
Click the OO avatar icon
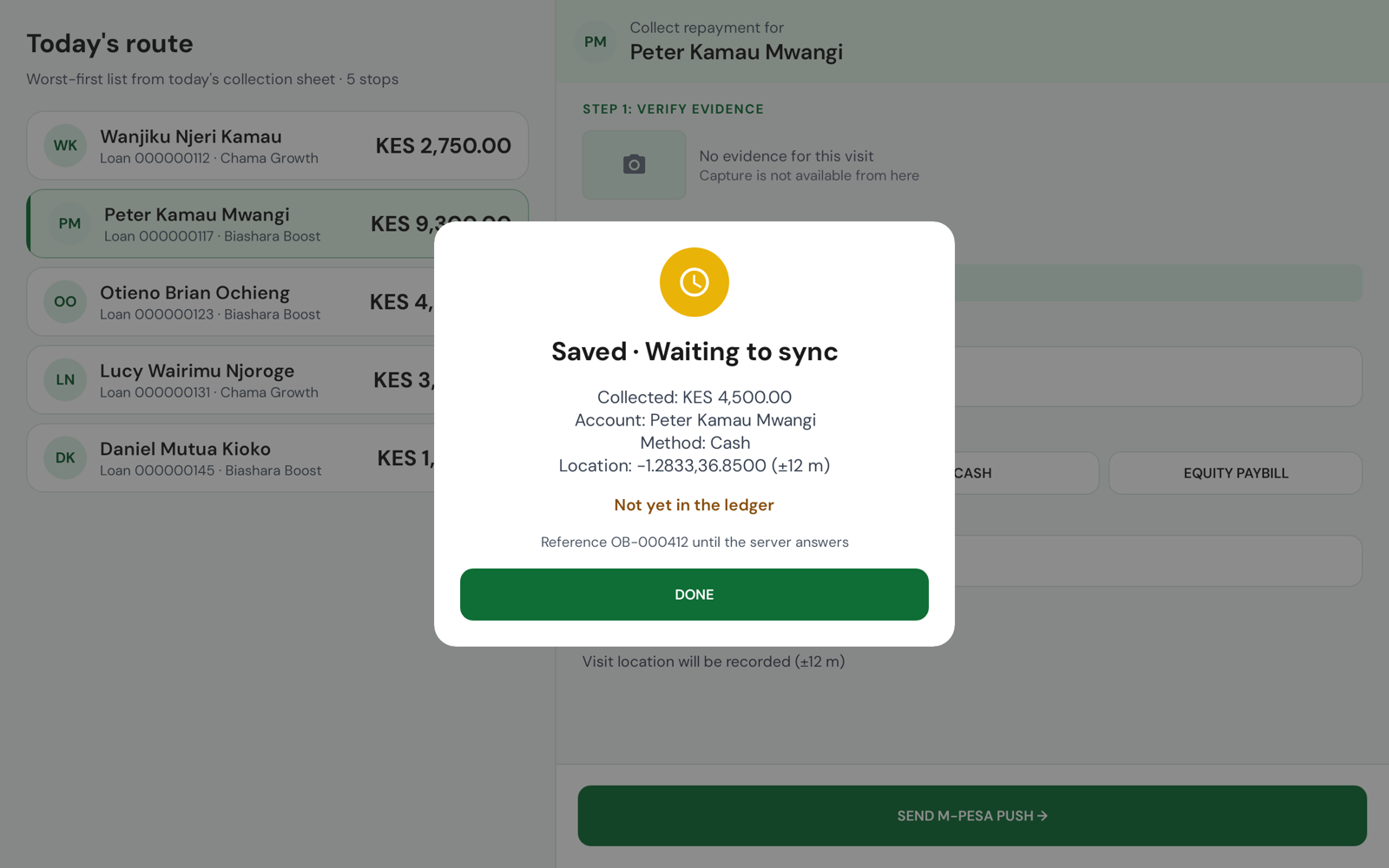click(x=65, y=302)
